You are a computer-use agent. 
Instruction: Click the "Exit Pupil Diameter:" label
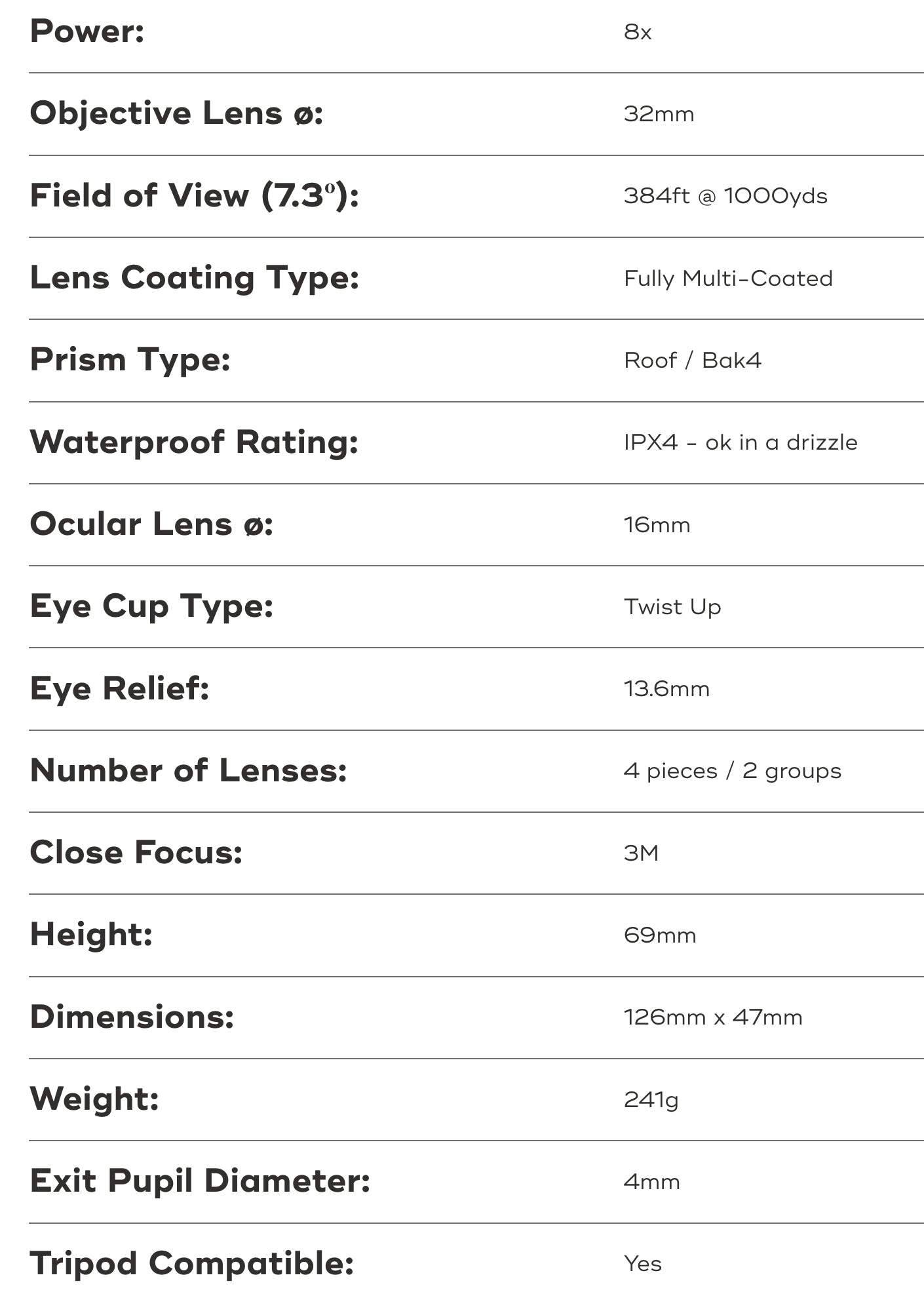click(x=200, y=1181)
